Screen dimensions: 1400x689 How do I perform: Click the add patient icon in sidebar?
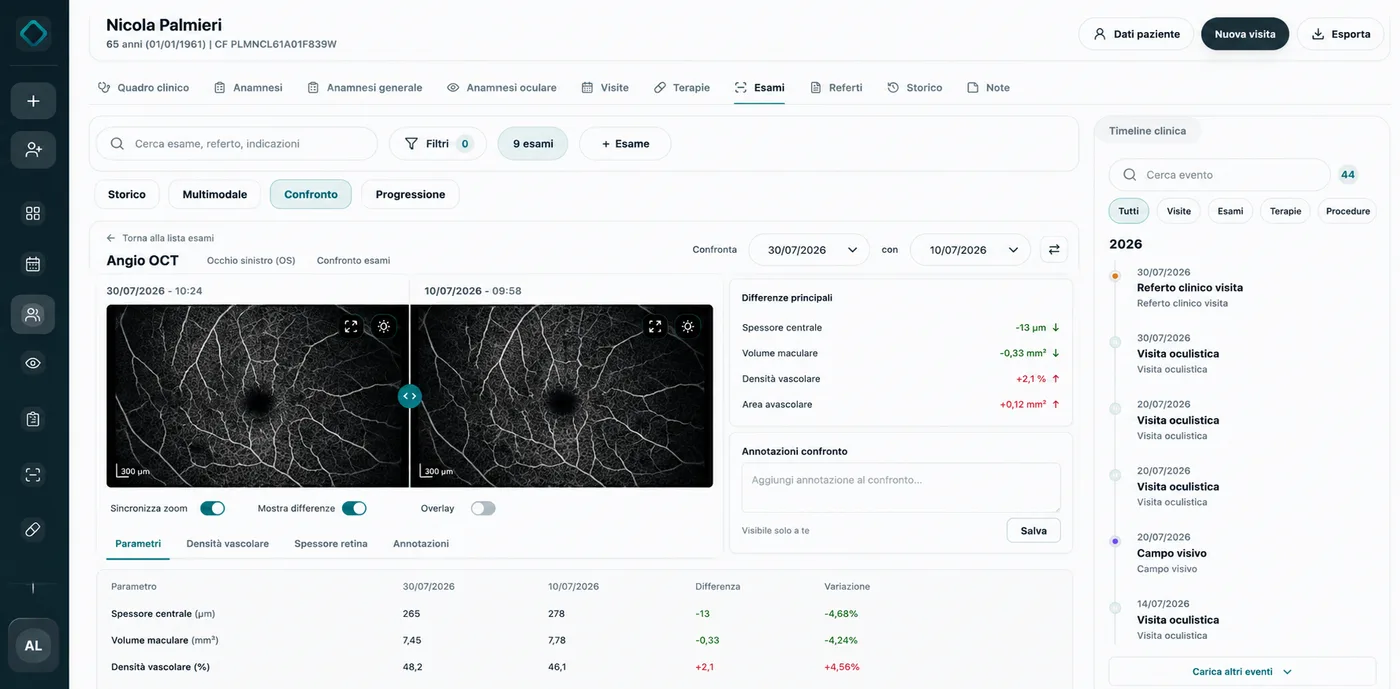pos(33,149)
